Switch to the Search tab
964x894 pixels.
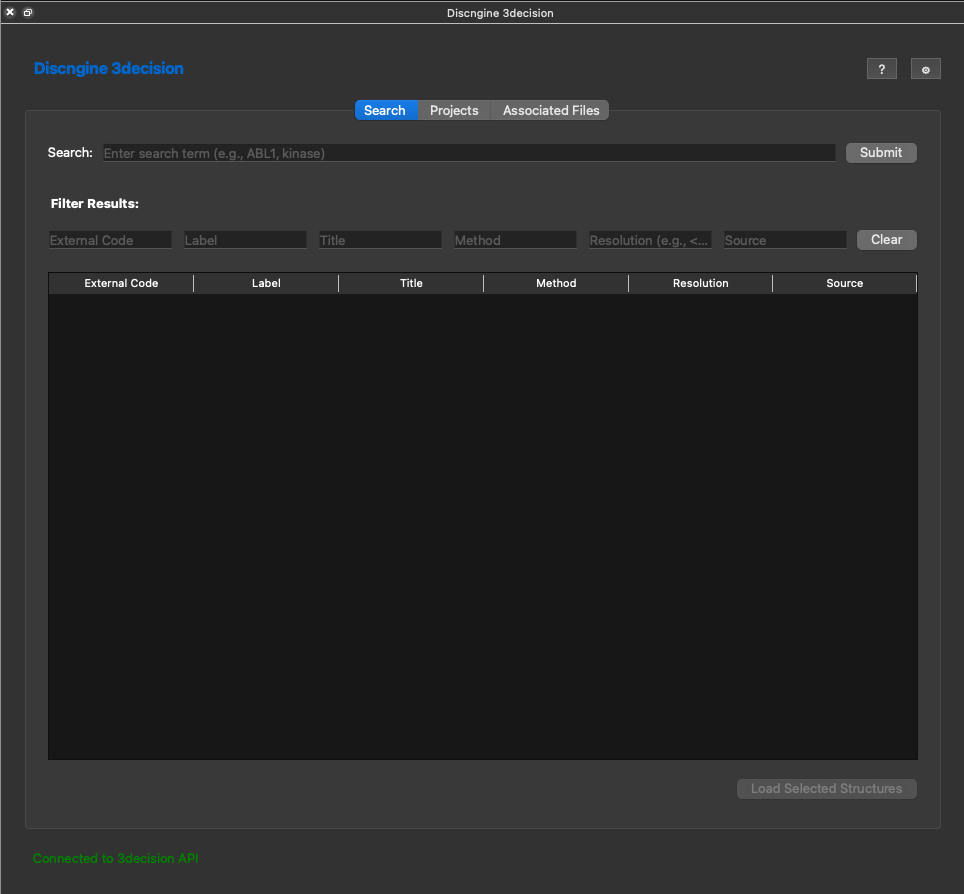(385, 110)
